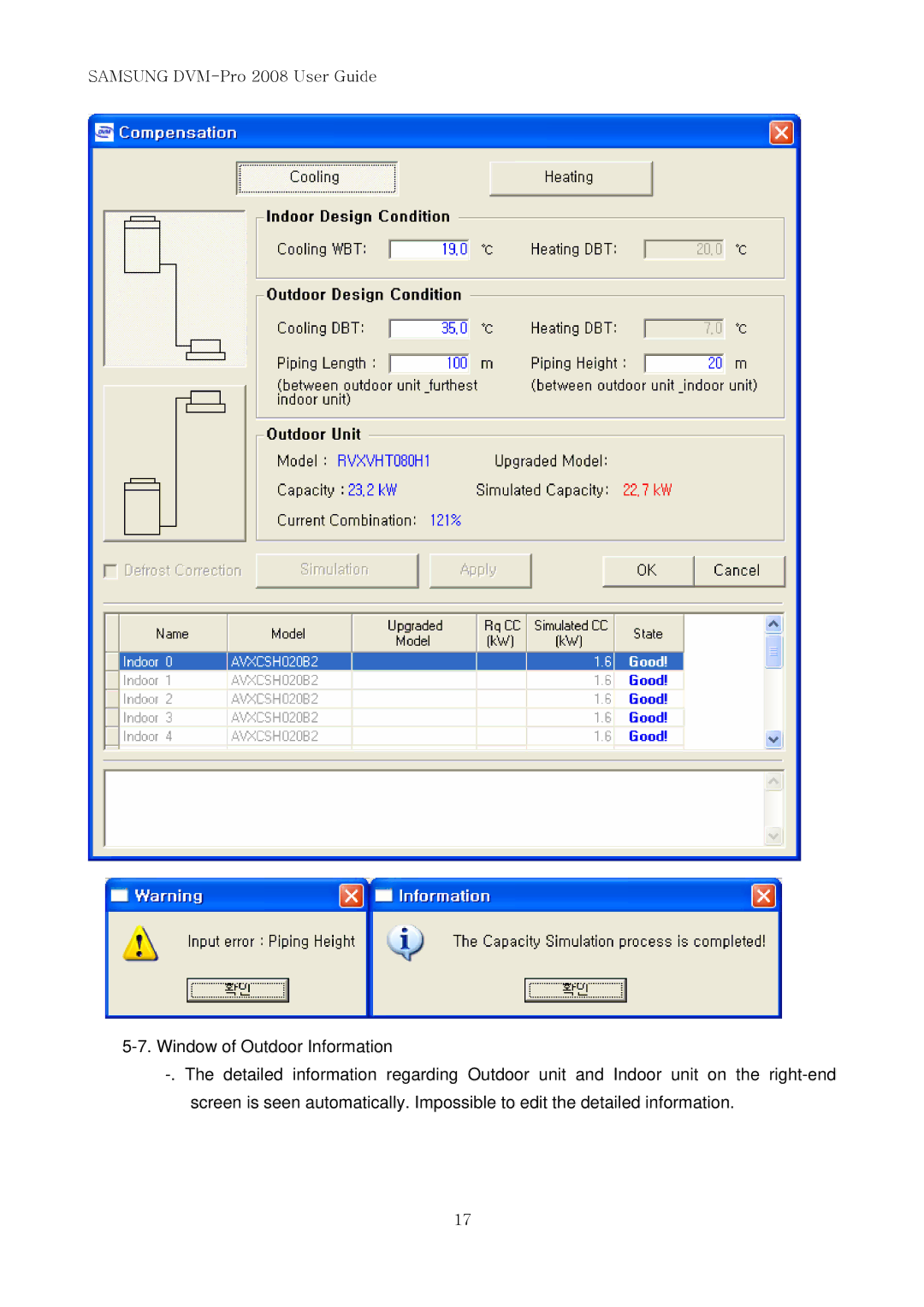Select the Cooling mode button
This screenshot has width=924, height=1307.
tap(317, 178)
